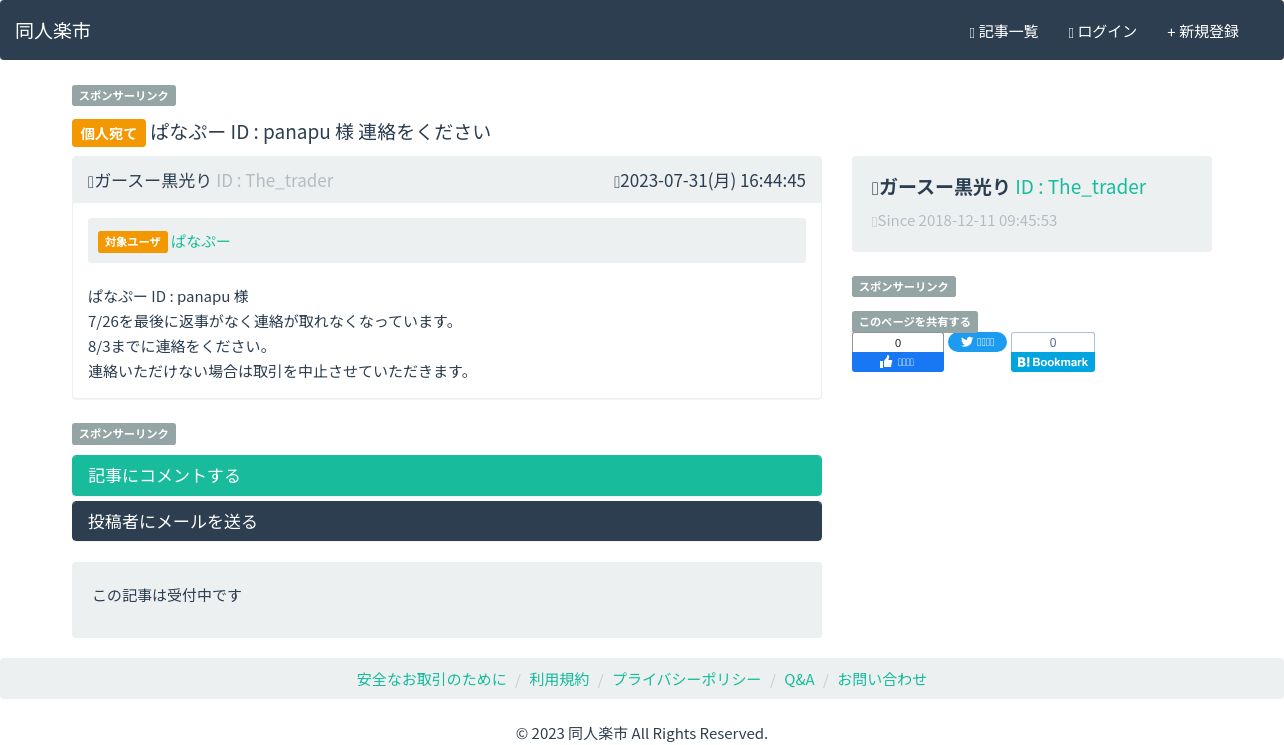Click the line 7/26を最後に返事がなく連絡が取れなくなっています。
Image resolution: width=1284 pixels, height=745 pixels.
(x=272, y=321)
